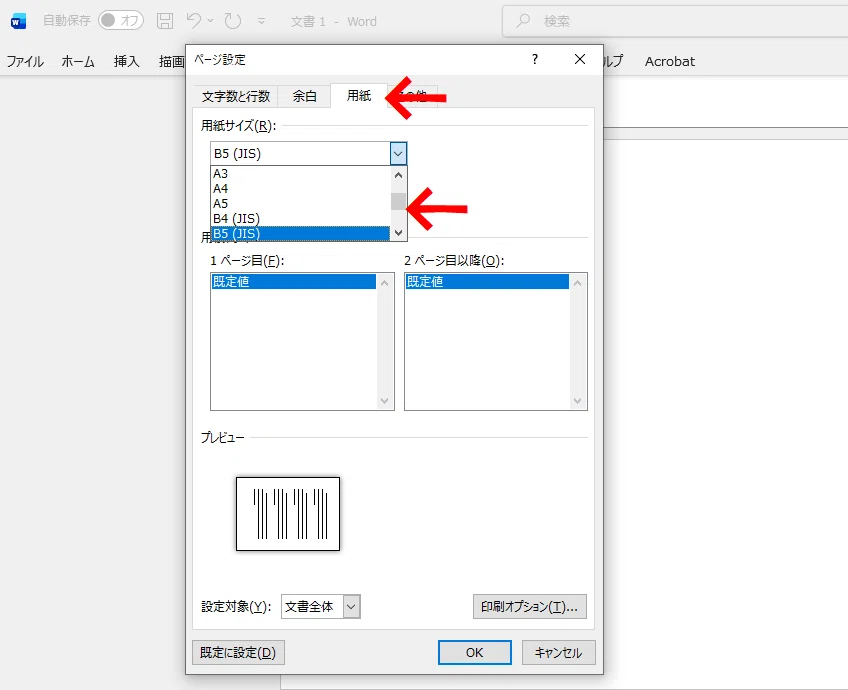
Task: Click the dialog help question mark
Action: (535, 59)
